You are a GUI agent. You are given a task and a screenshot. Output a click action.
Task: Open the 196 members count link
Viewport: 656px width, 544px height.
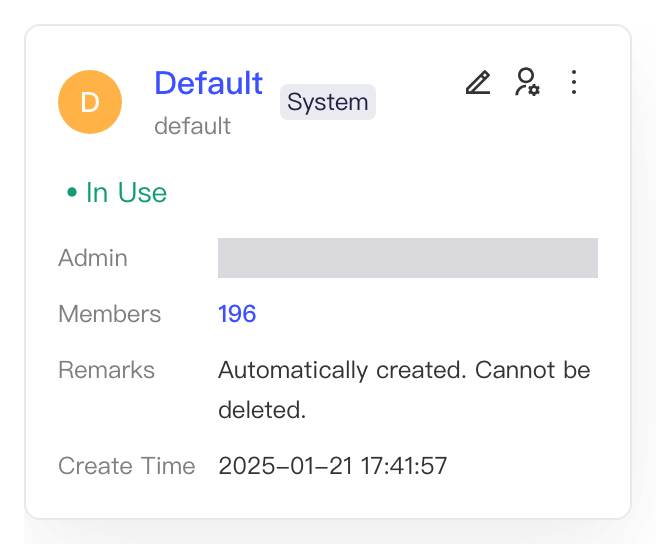click(x=237, y=314)
